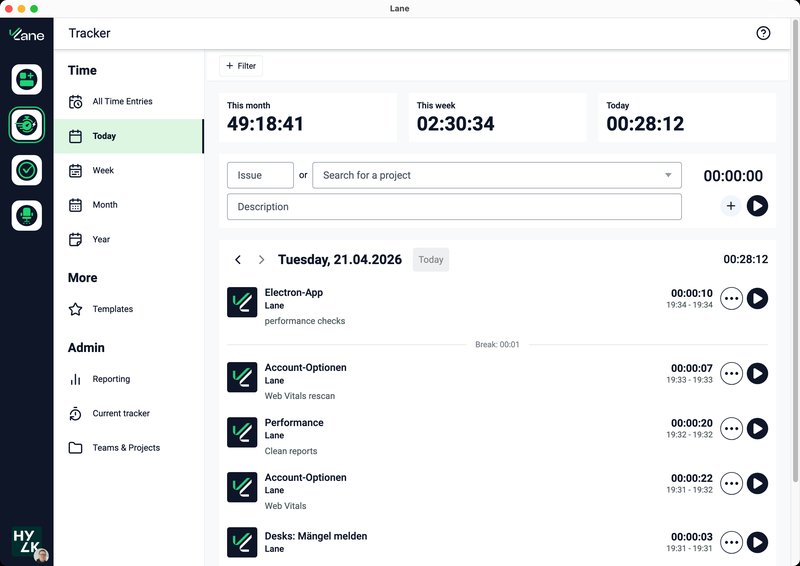Open options menu for Electron-App entry
This screenshot has height=566, width=800.
pos(731,299)
